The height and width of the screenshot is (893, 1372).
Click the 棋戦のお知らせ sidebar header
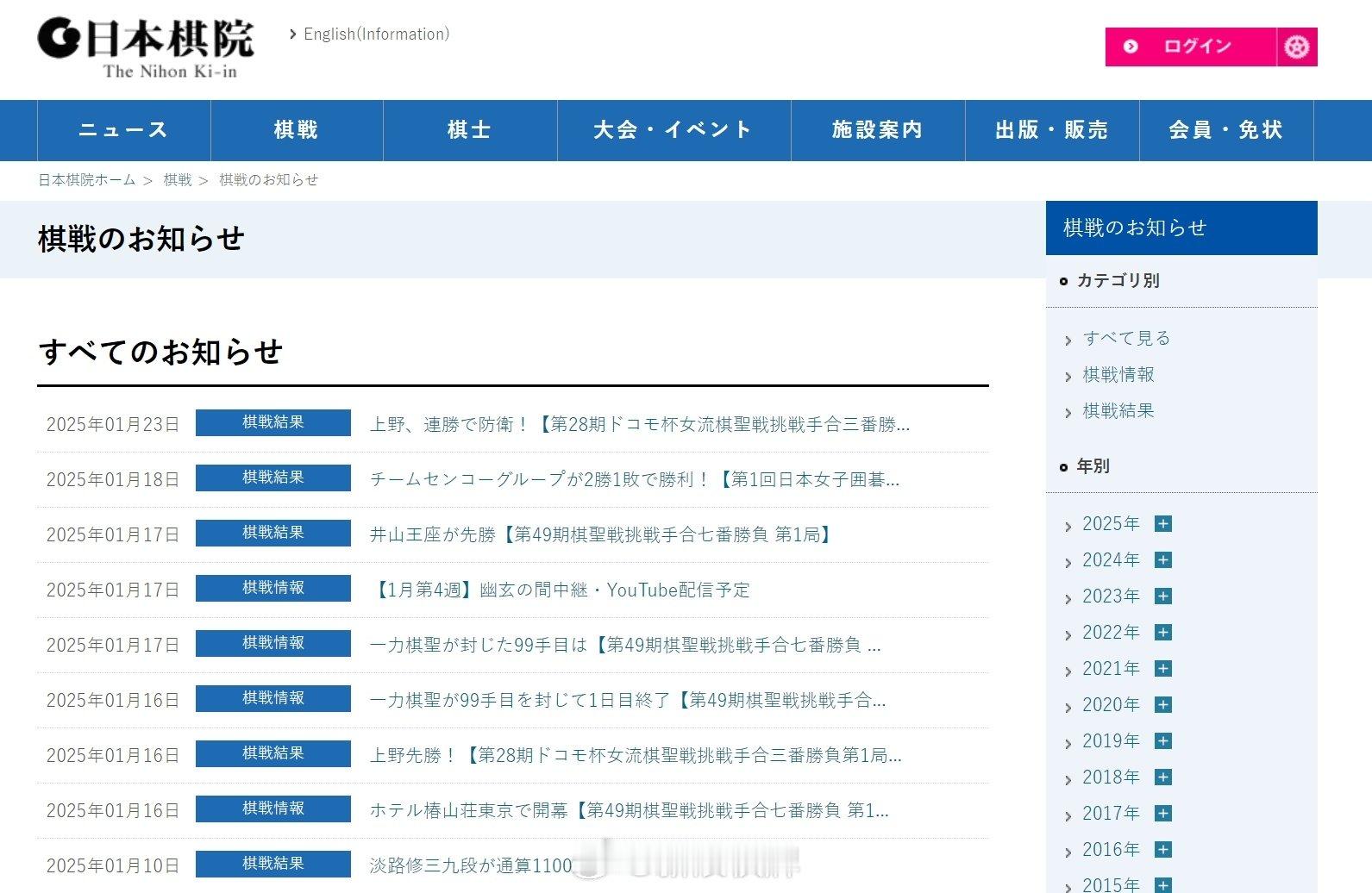coord(1181,228)
